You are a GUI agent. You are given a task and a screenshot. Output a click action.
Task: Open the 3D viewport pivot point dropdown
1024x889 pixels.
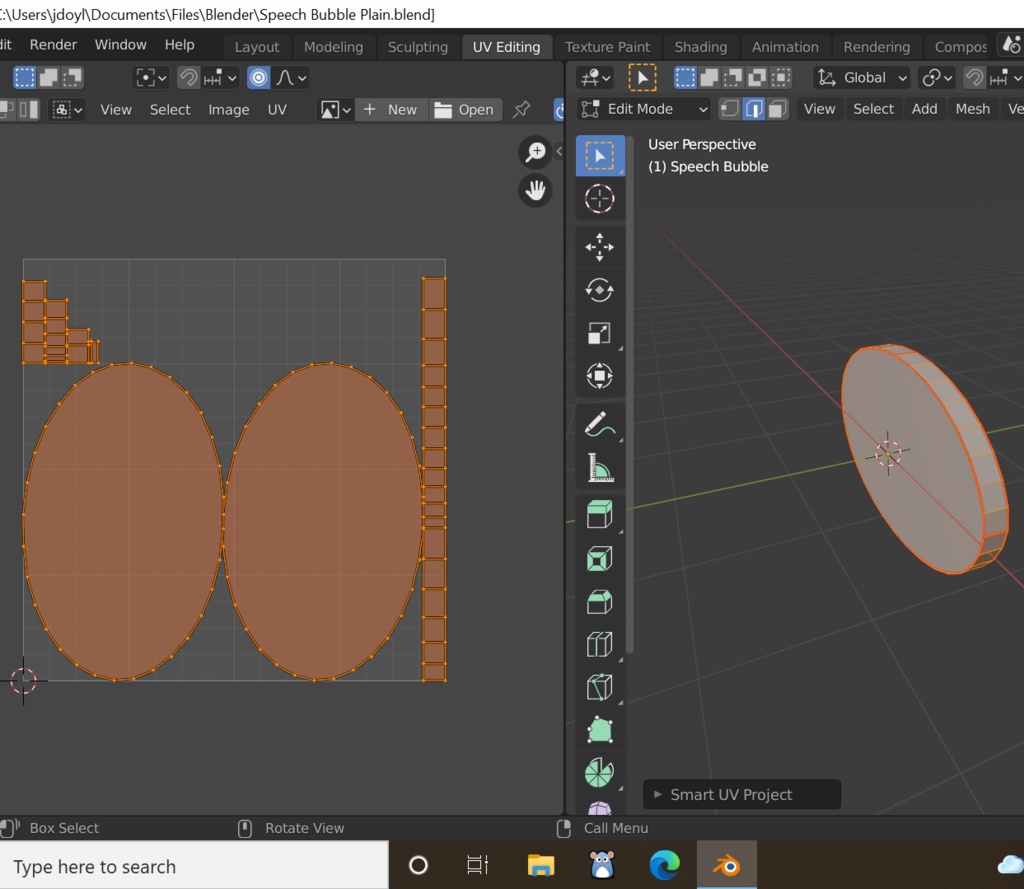click(937, 78)
